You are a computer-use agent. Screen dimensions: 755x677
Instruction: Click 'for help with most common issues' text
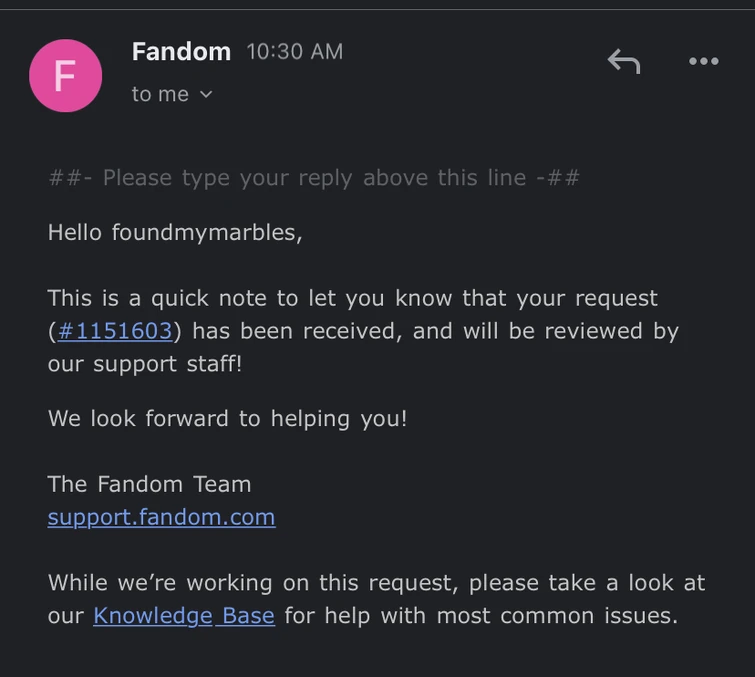[480, 616]
